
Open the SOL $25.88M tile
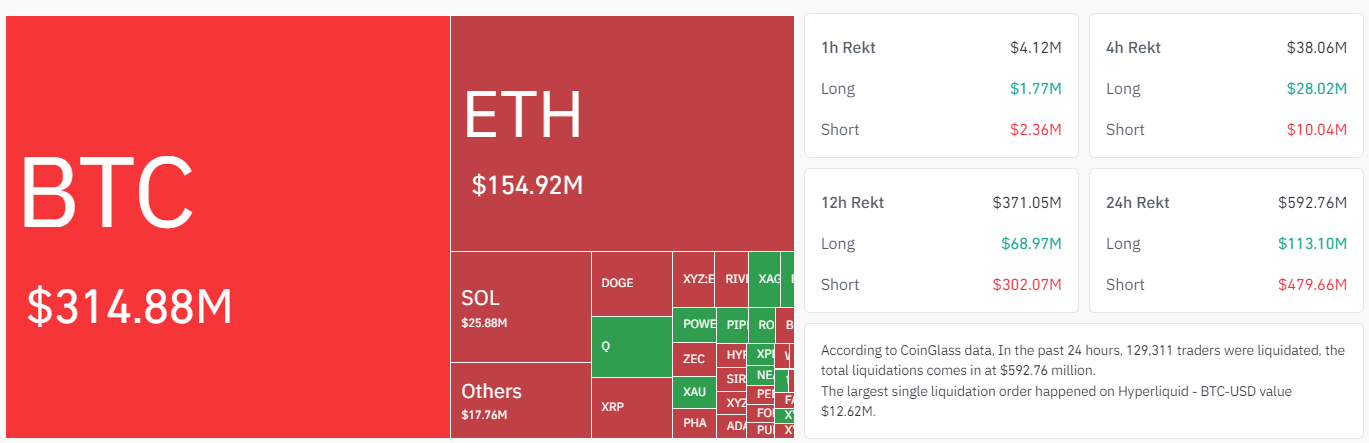520,307
